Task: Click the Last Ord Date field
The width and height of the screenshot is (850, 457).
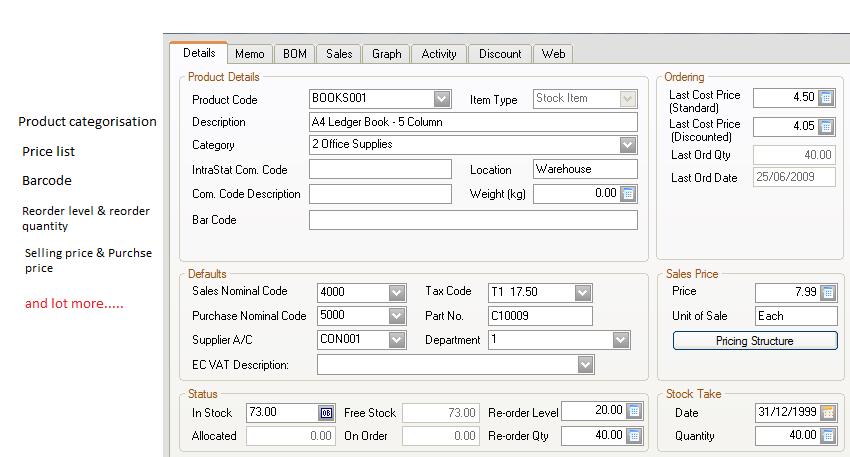Action: click(794, 177)
